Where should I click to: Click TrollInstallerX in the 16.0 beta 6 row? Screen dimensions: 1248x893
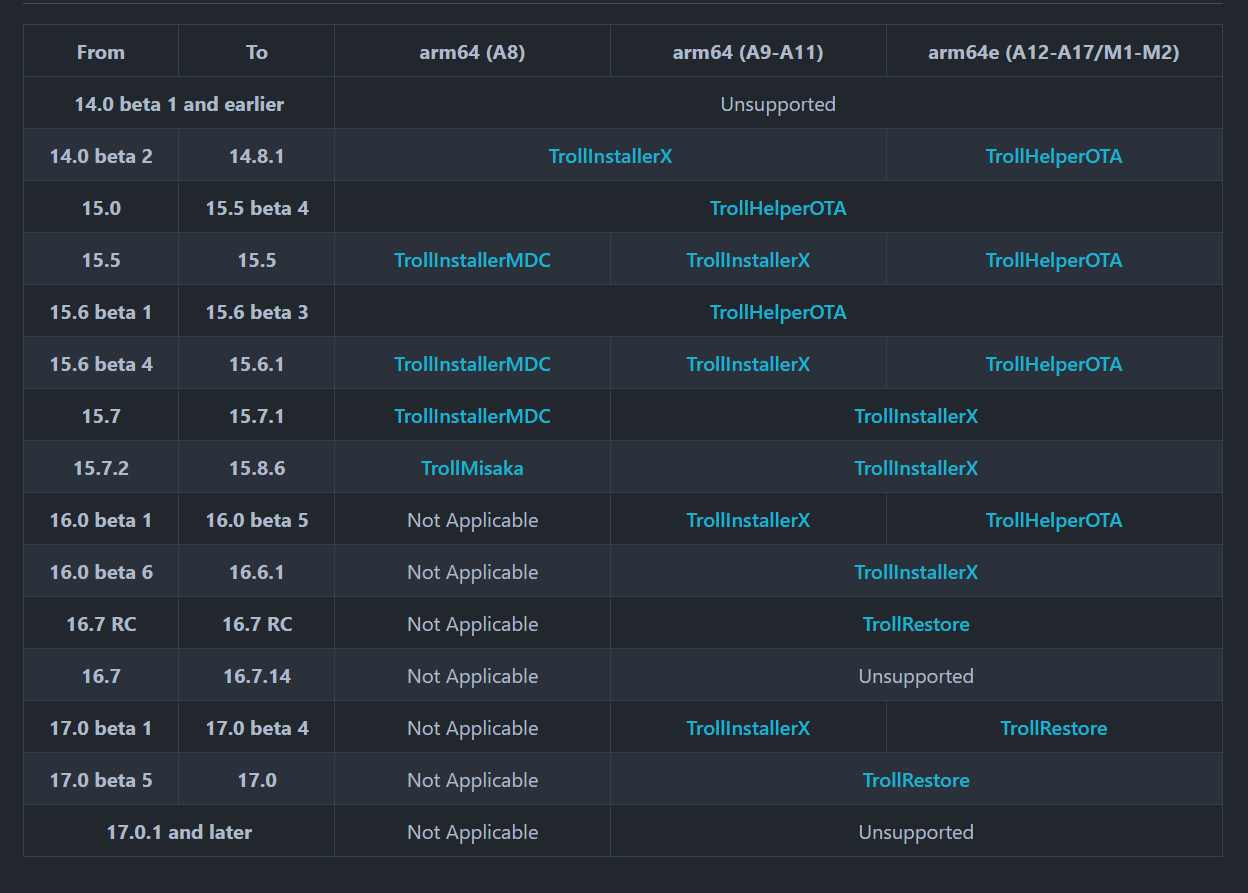point(915,572)
